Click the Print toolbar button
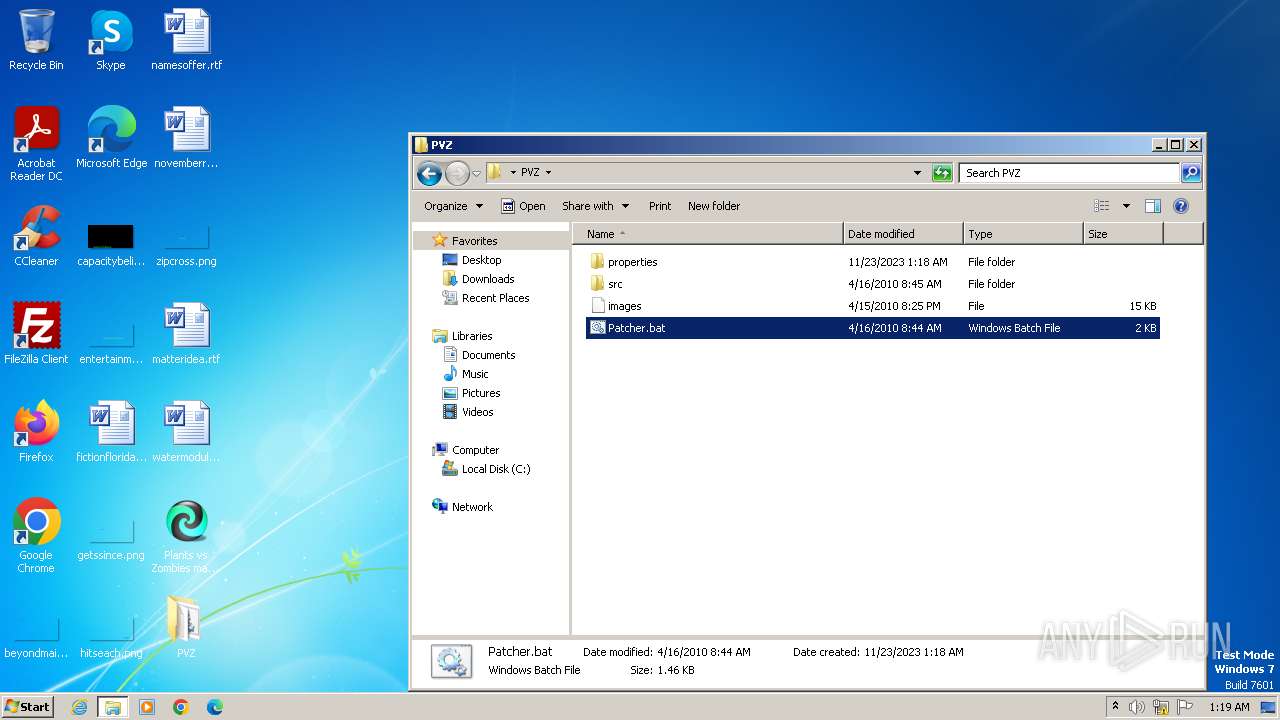The width and height of the screenshot is (1280, 720). point(660,206)
